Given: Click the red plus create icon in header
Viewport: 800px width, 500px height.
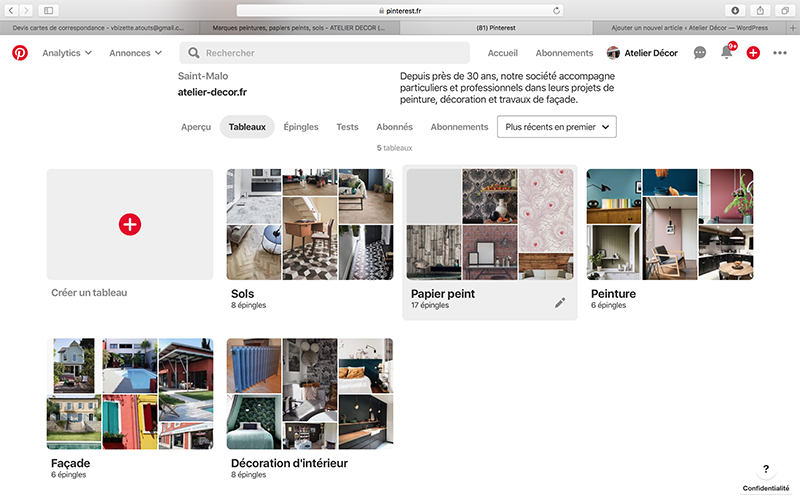Looking at the screenshot, I should (754, 53).
